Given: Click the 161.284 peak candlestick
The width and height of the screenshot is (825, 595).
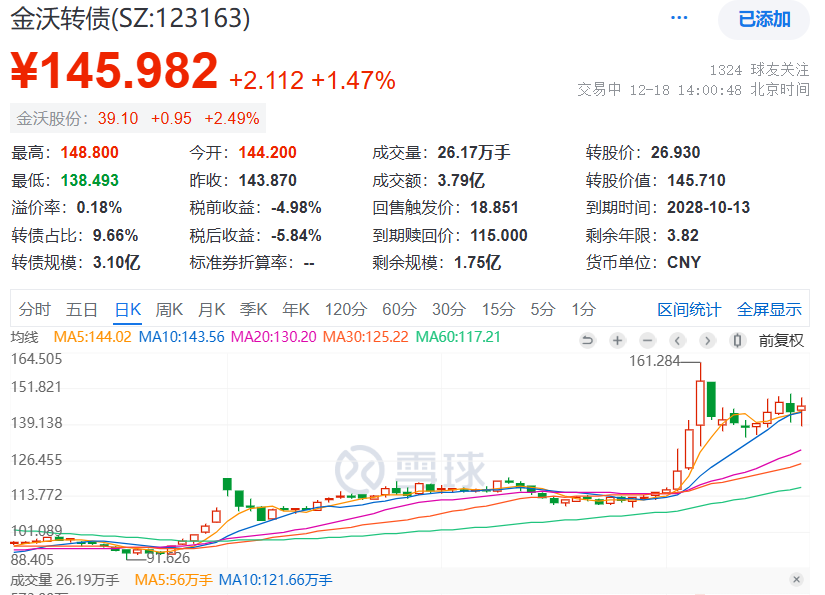Looking at the screenshot, I should tap(700, 403).
